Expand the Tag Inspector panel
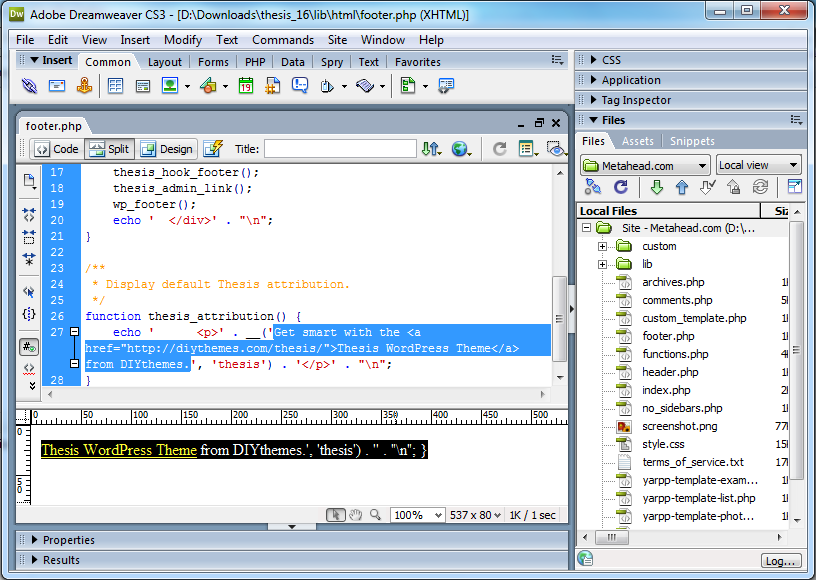This screenshot has height=580, width=816. (593, 100)
